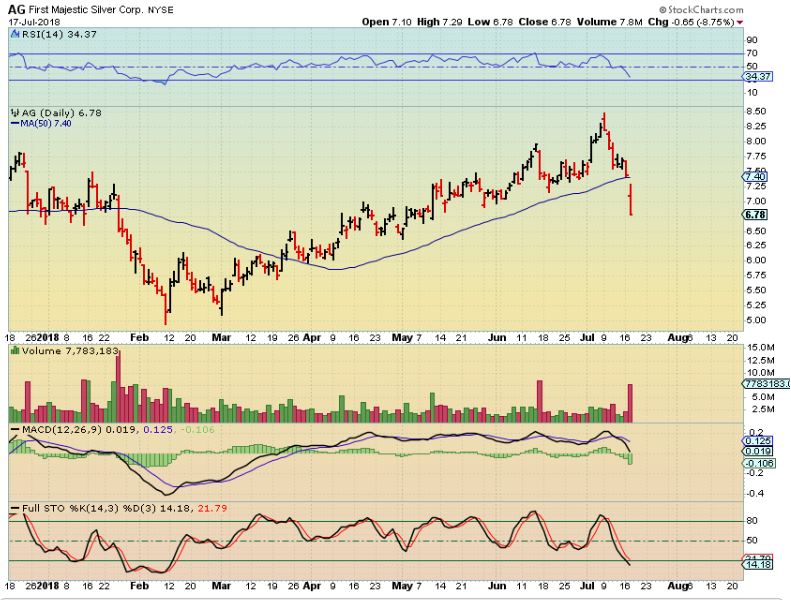The width and height of the screenshot is (791, 600).
Task: Click the Volume 7,783,183 legend label
Action: [71, 351]
